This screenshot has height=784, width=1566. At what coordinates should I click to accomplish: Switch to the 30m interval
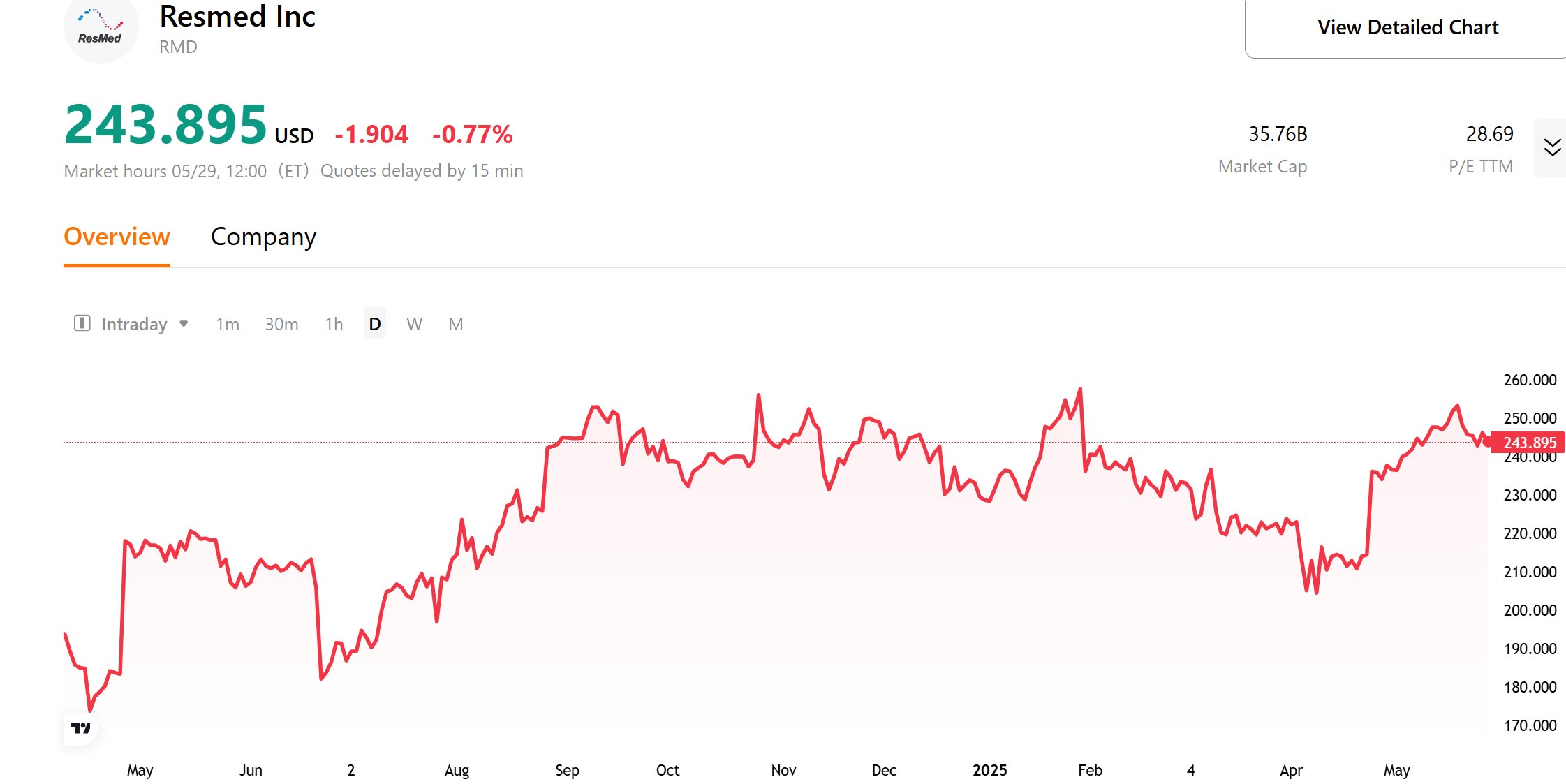click(281, 324)
